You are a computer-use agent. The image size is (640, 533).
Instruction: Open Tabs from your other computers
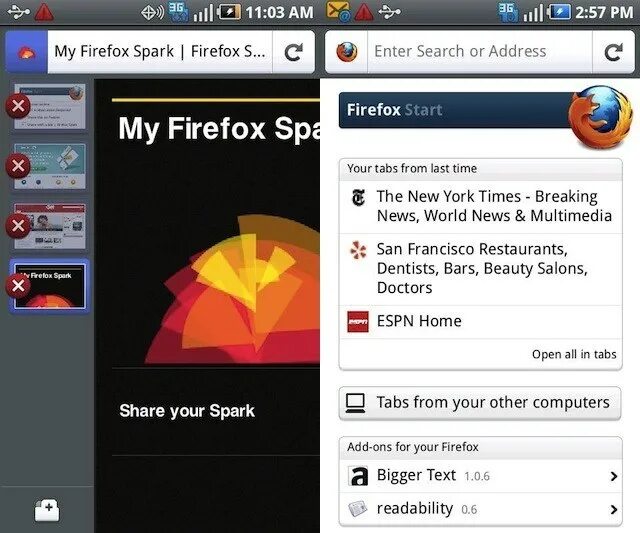[480, 403]
